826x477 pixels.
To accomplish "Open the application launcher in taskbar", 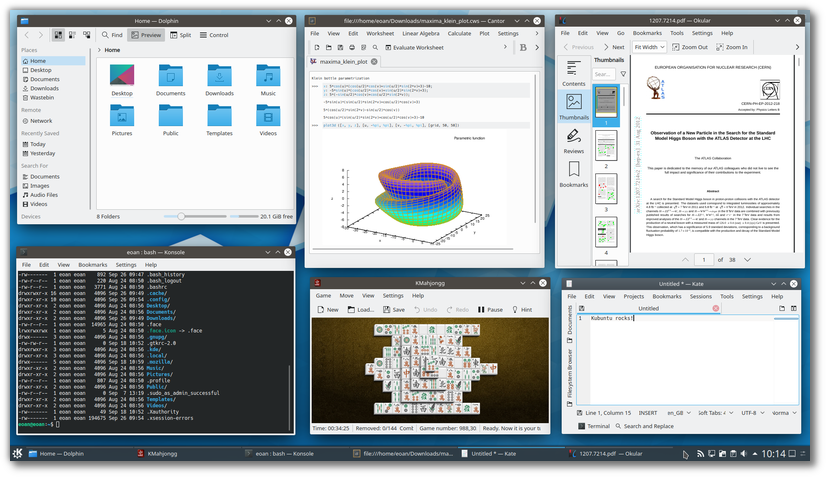I will click(17, 454).
